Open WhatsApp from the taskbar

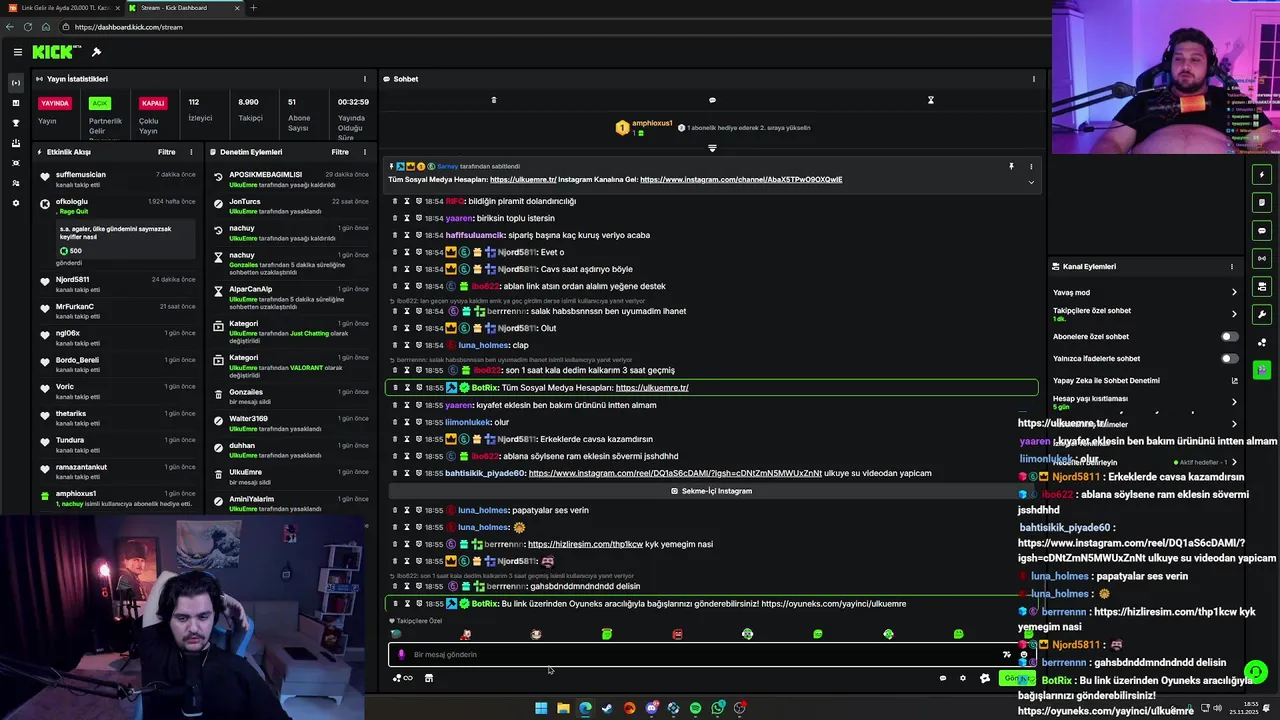point(718,708)
